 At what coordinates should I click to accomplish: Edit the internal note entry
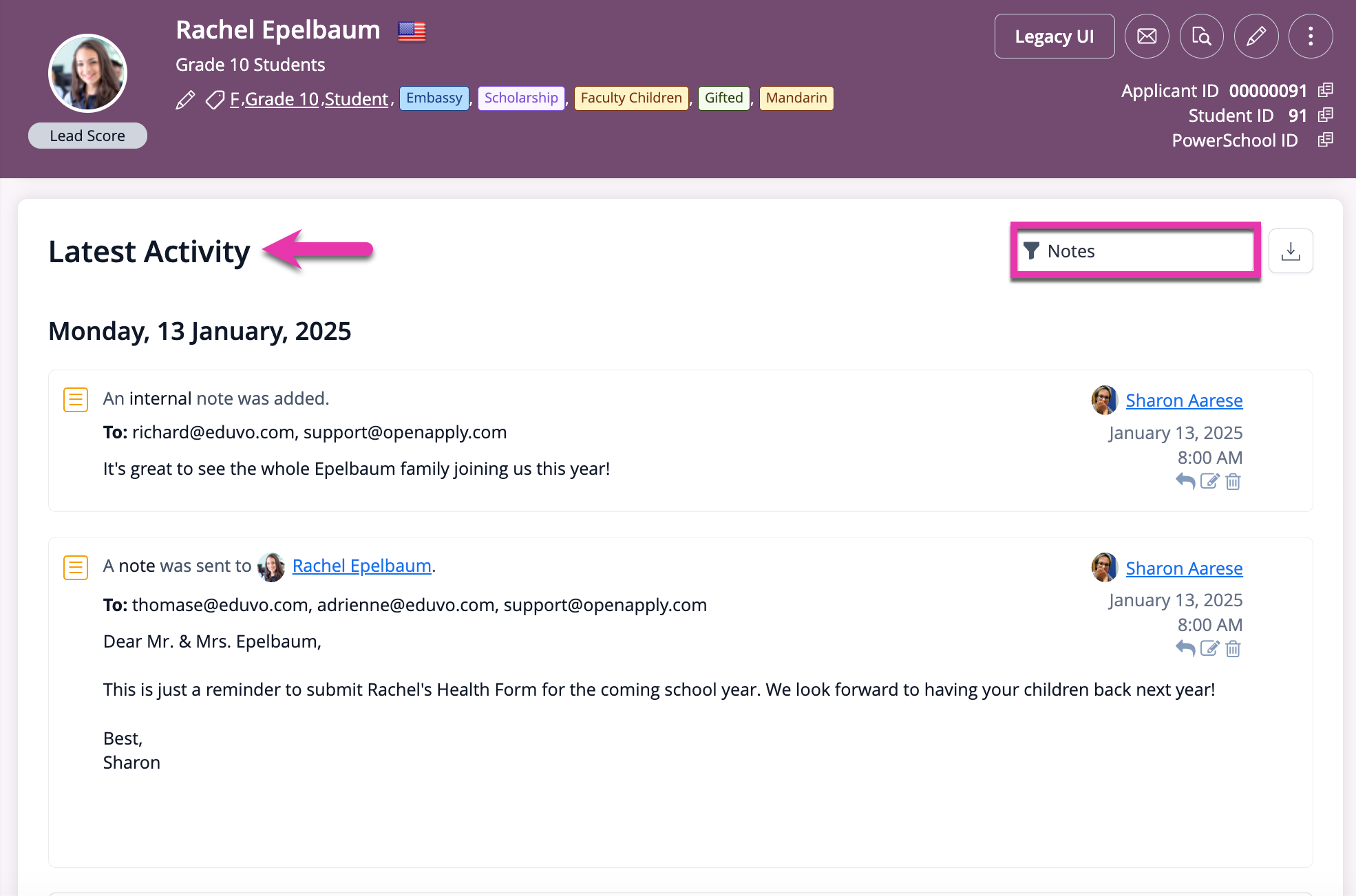(x=1210, y=481)
